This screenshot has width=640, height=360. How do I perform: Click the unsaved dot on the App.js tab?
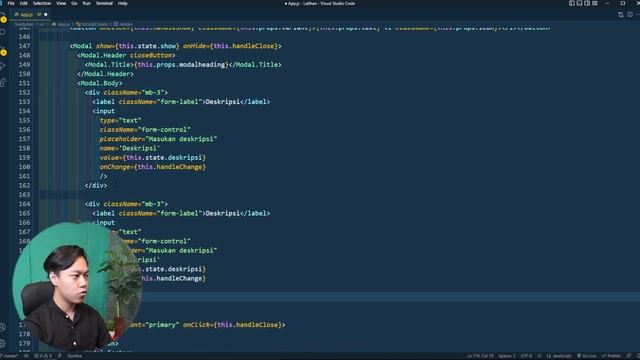click(46, 14)
